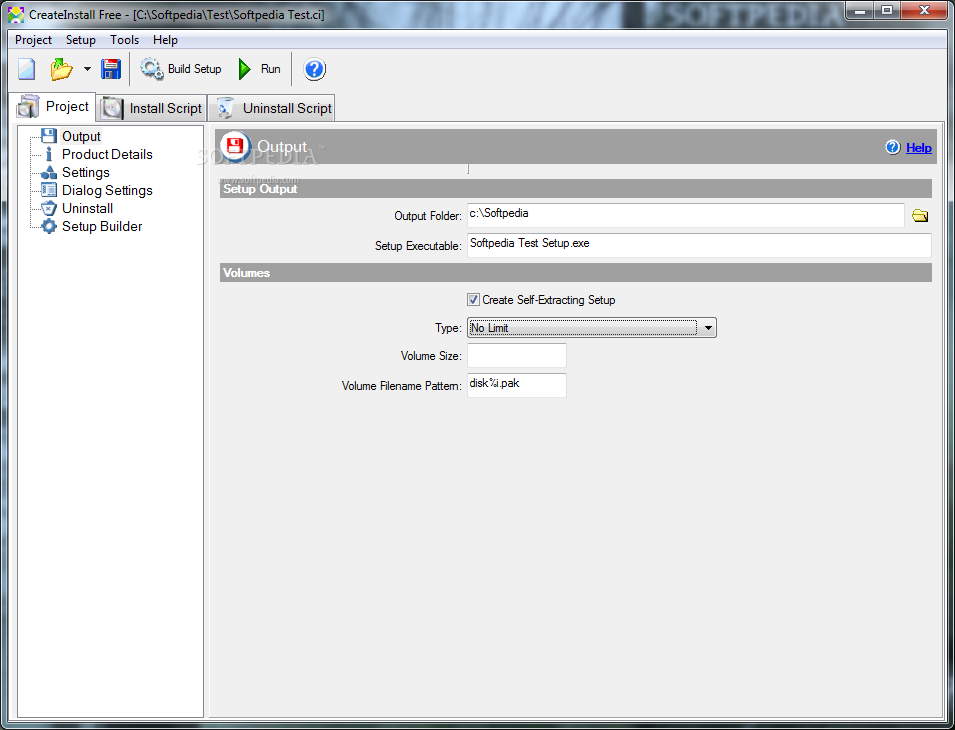Viewport: 955px width, 730px height.
Task: Open the Type dropdown showing No Limit
Action: point(591,328)
